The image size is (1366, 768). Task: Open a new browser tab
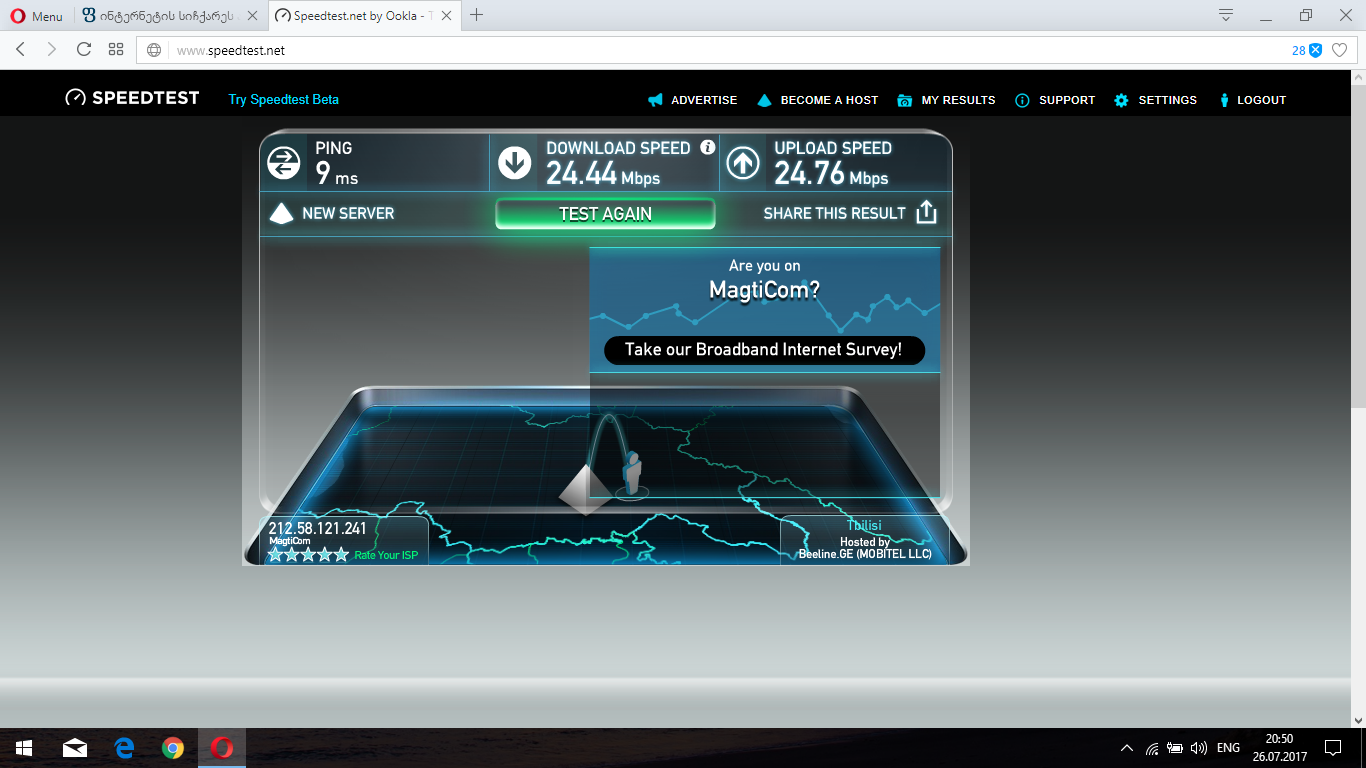point(477,15)
